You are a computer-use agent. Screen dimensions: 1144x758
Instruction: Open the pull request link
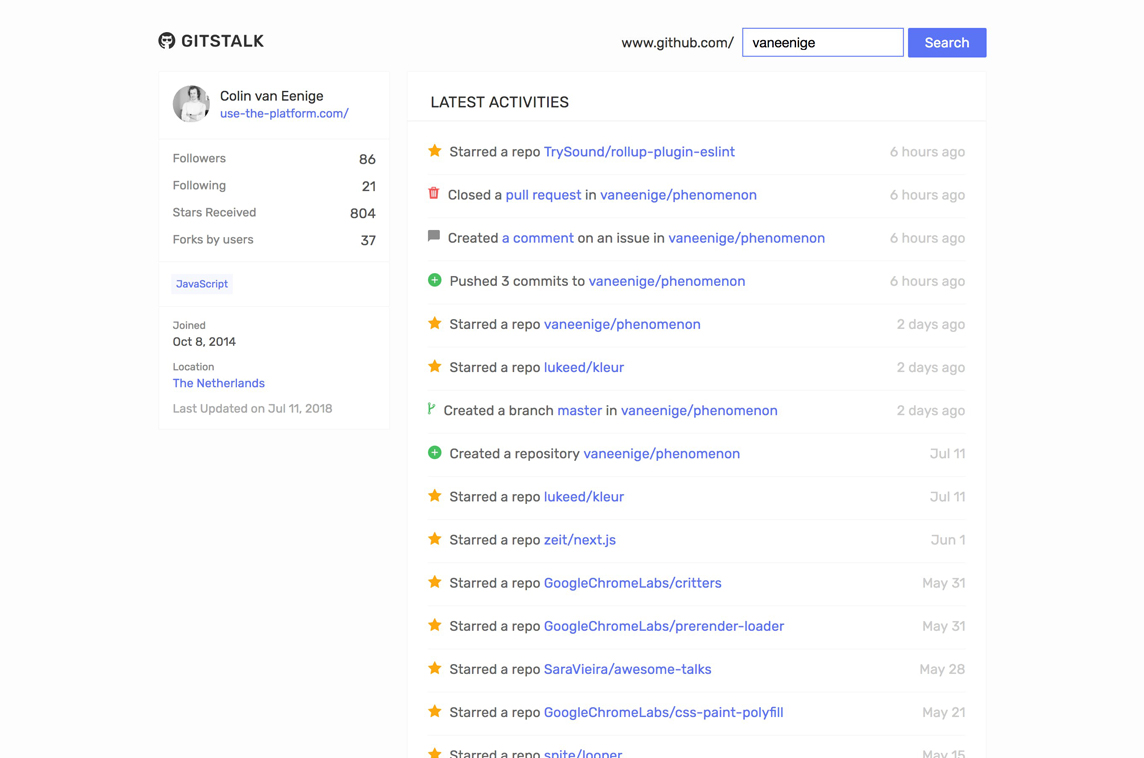coord(544,196)
